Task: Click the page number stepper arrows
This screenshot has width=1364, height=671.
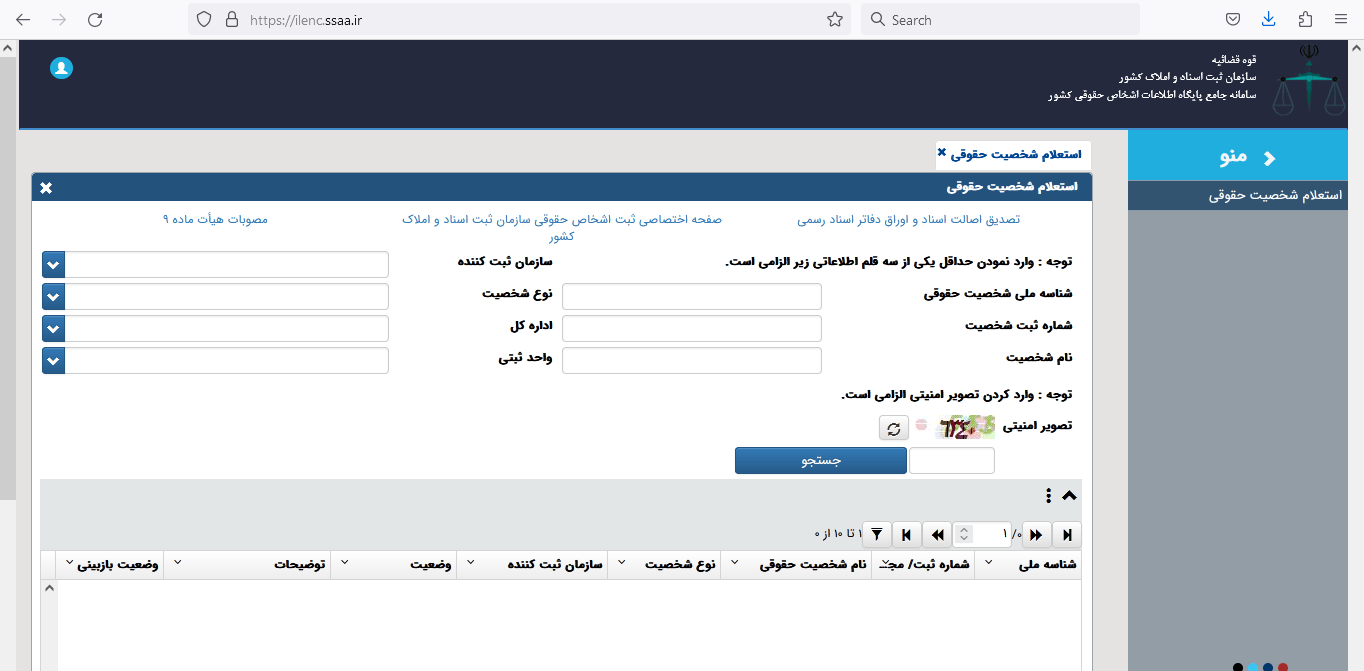Action: [963, 534]
